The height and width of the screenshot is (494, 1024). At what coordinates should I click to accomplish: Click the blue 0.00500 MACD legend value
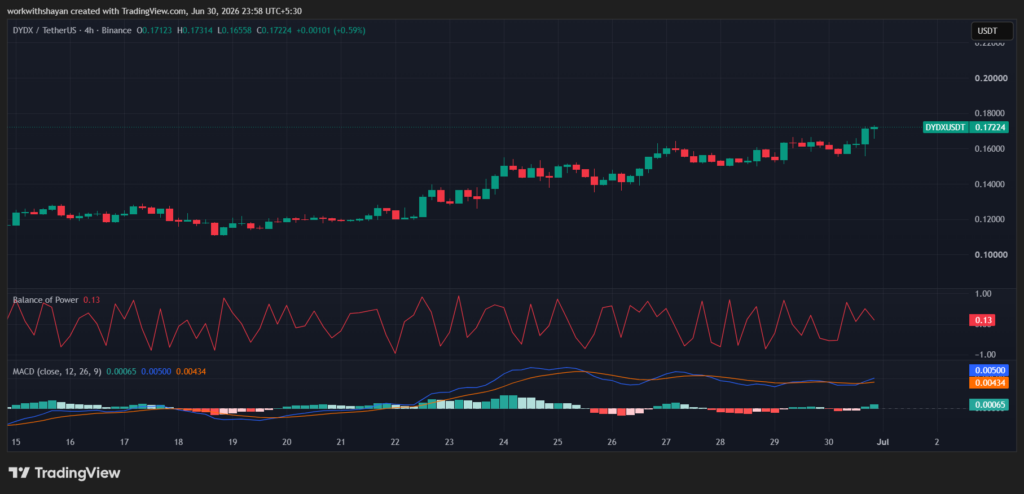pyautogui.click(x=155, y=371)
